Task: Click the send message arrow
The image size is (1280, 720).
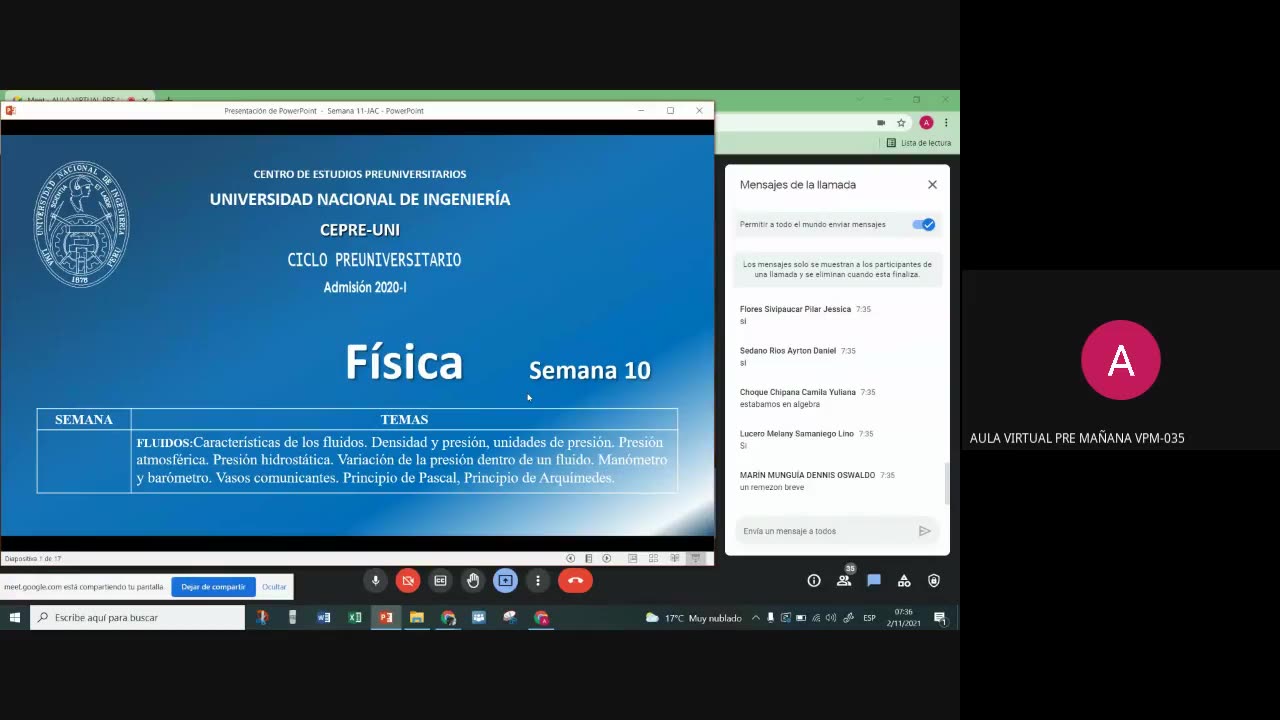Action: coord(925,531)
